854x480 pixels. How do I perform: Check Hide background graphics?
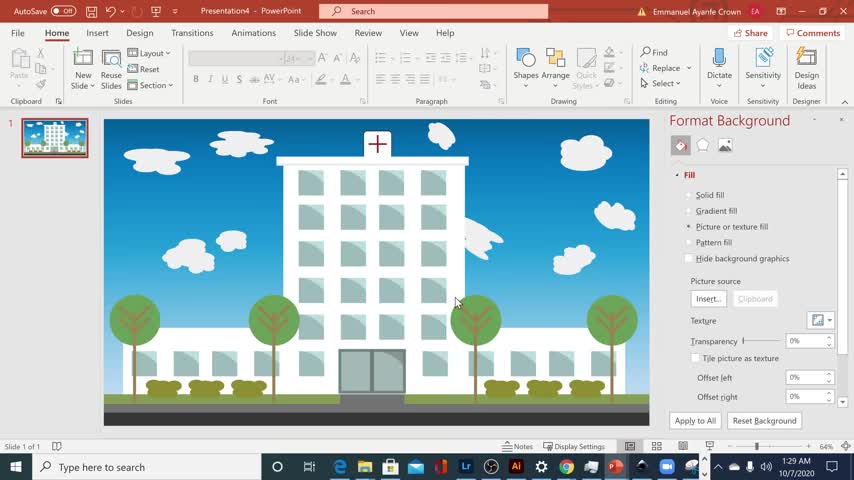point(688,258)
